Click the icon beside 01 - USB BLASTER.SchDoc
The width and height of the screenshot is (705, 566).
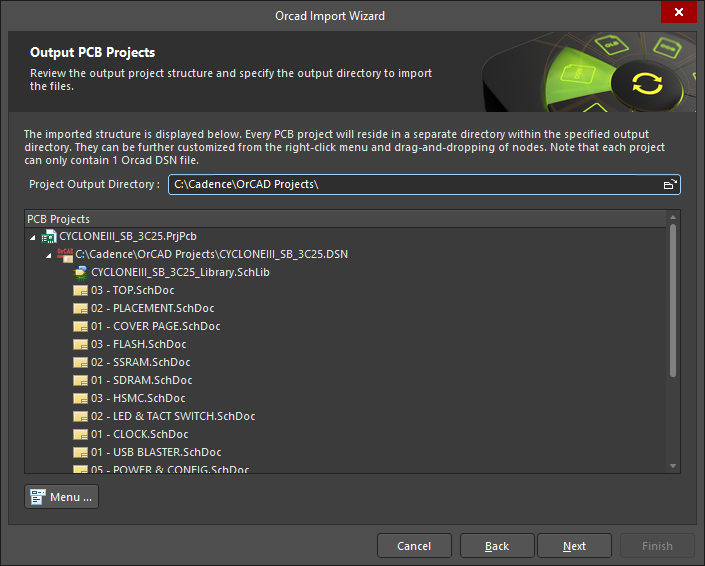80,452
